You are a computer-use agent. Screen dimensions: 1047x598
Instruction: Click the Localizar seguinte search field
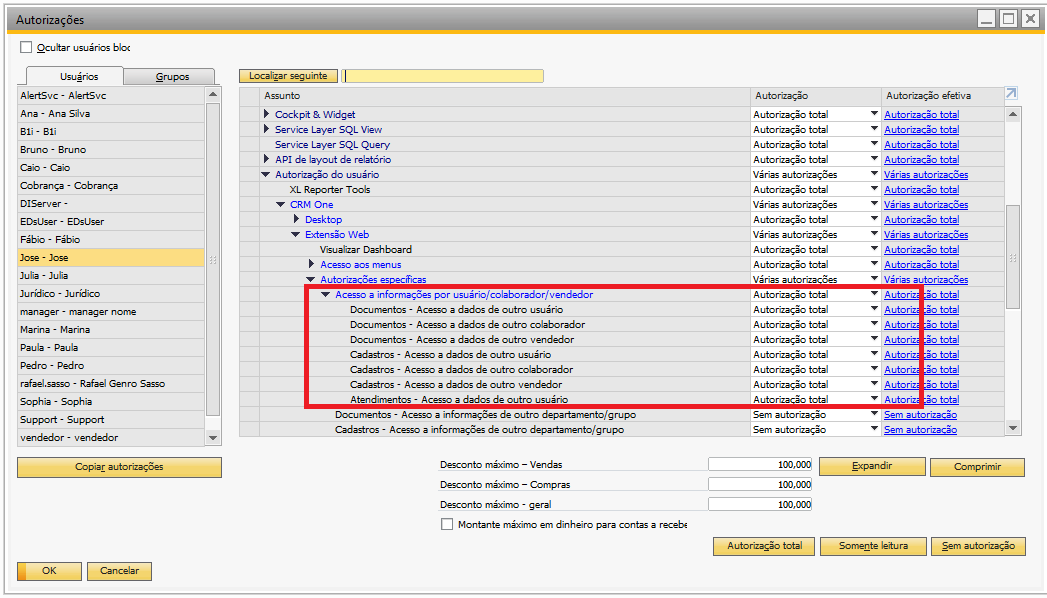click(x=443, y=76)
